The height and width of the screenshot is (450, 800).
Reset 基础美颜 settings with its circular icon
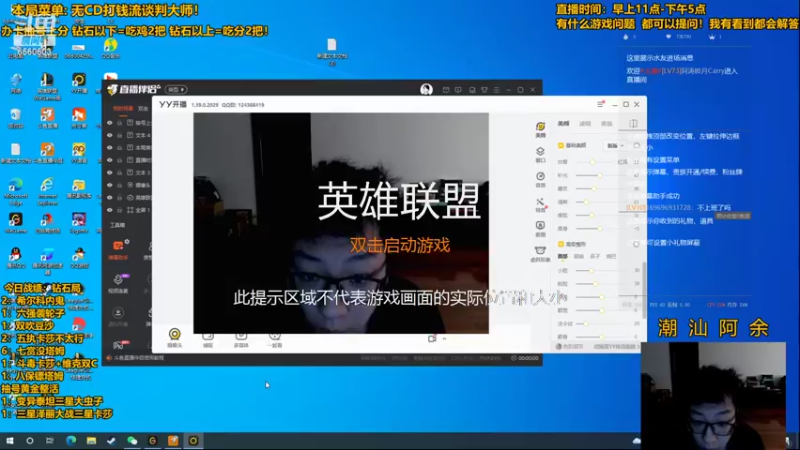tap(636, 145)
